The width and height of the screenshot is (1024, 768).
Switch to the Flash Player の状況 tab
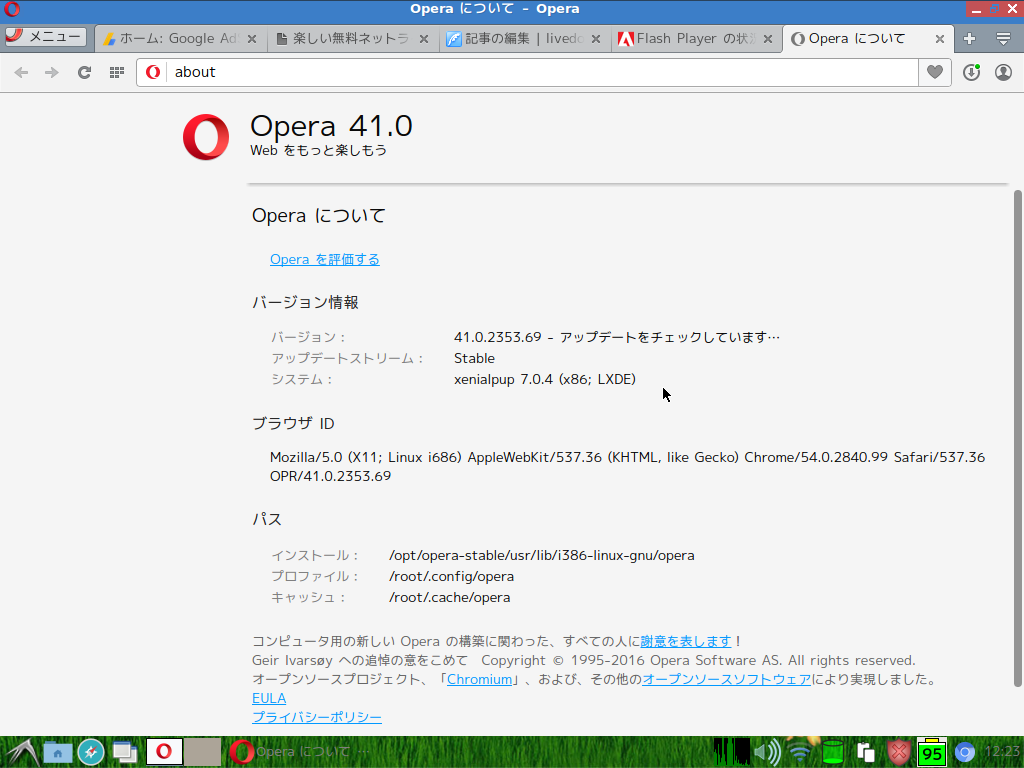689,39
